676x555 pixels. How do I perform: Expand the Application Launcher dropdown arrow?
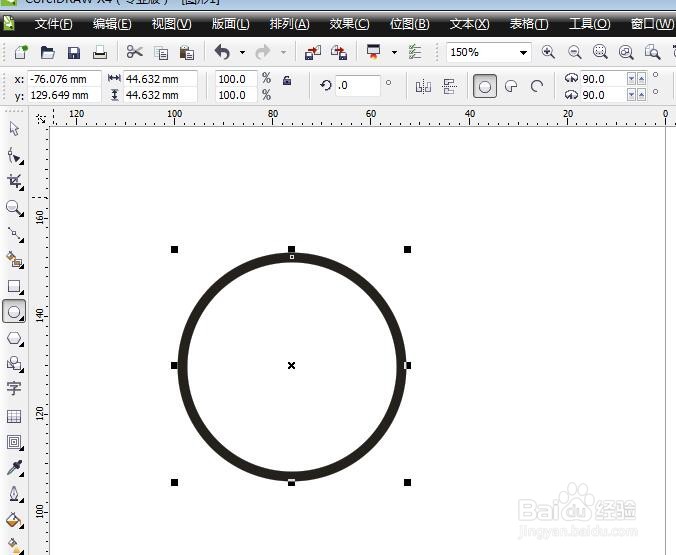pos(394,53)
